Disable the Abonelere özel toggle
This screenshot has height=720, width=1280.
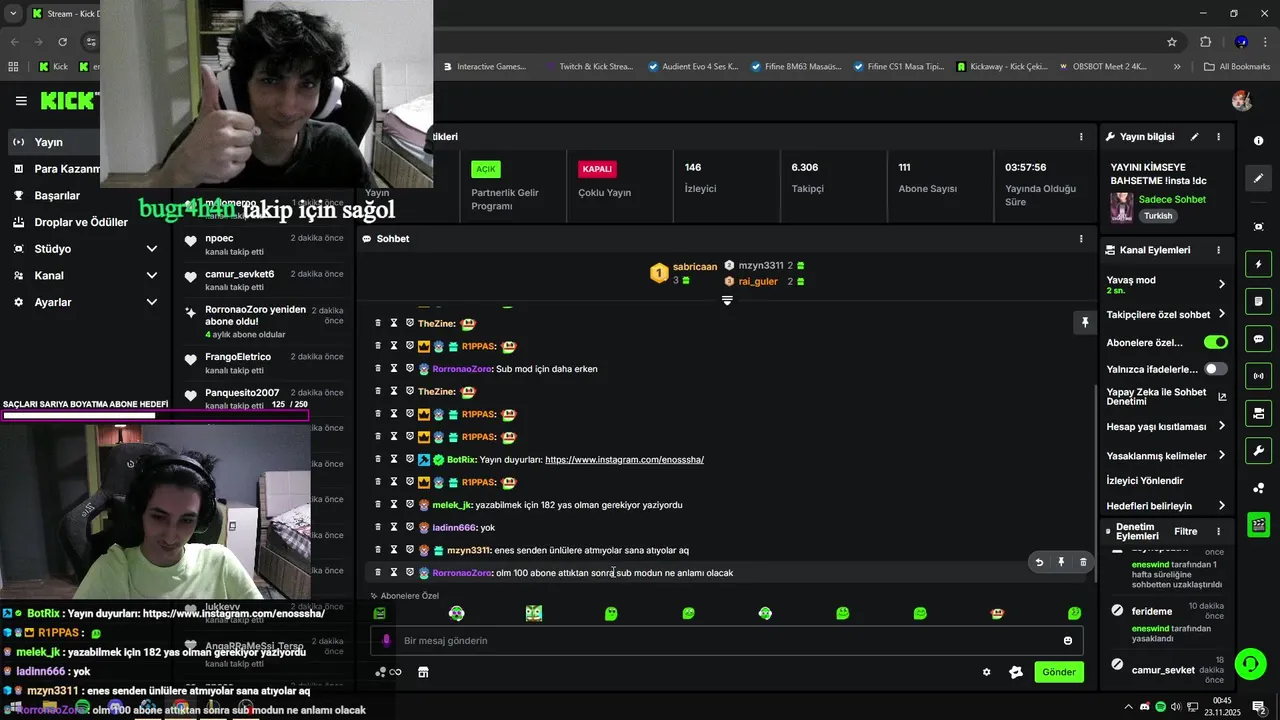[1216, 342]
